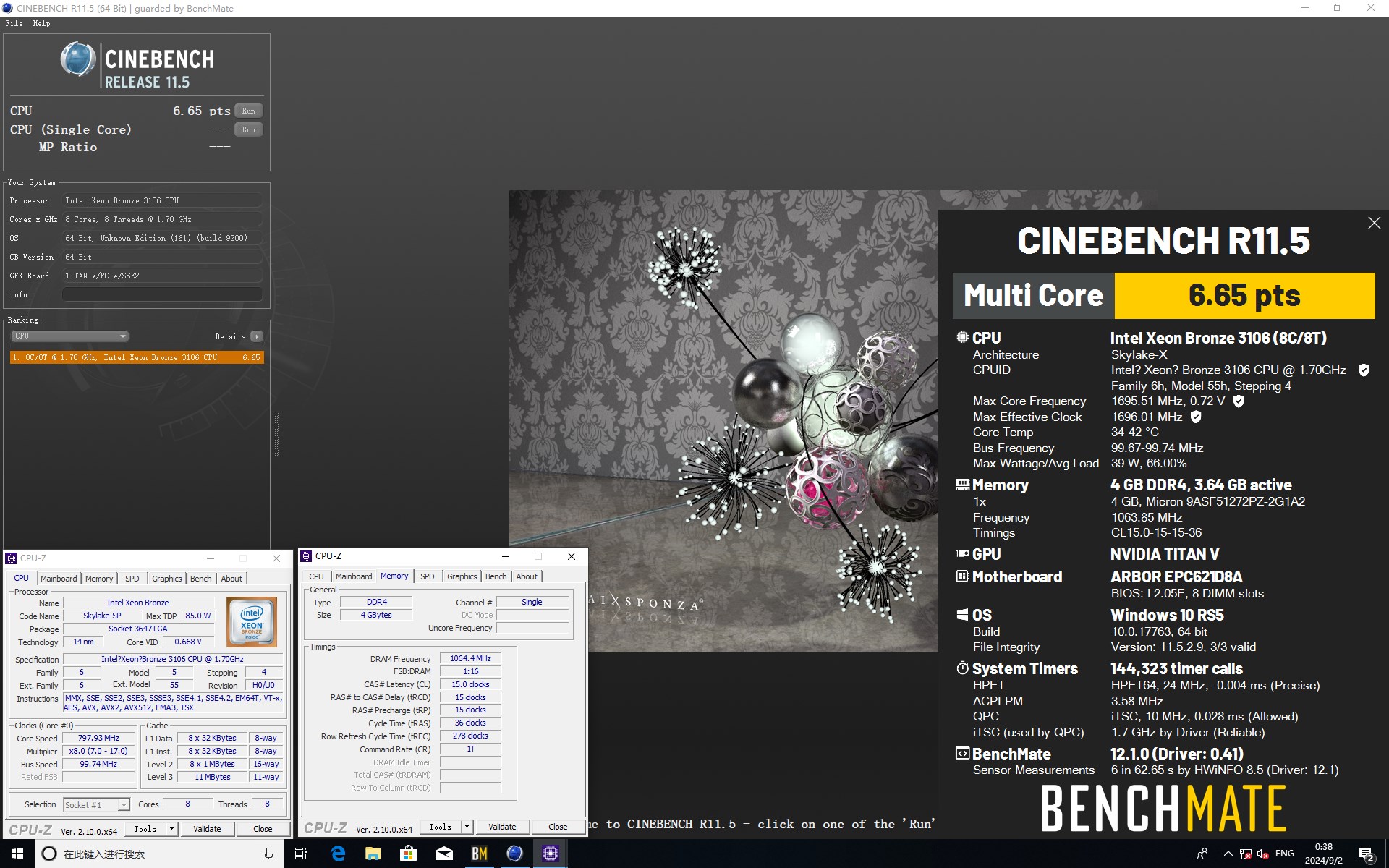Click Close in the right CPU-Z window

coord(558,827)
